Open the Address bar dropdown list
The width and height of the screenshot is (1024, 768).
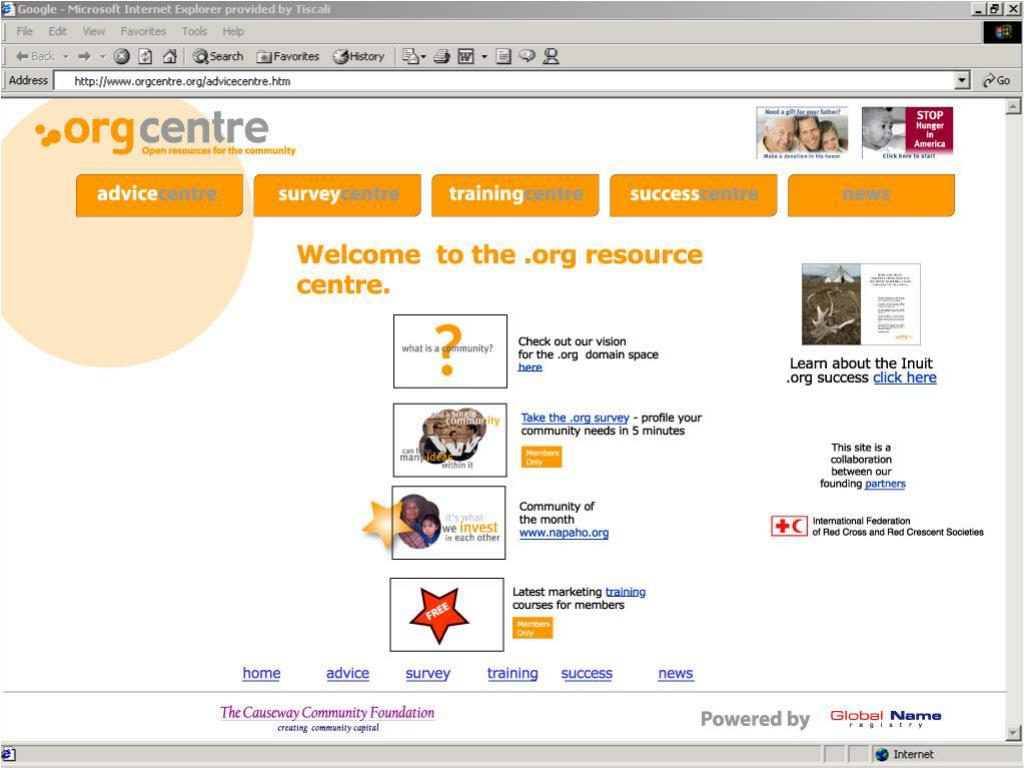point(961,81)
